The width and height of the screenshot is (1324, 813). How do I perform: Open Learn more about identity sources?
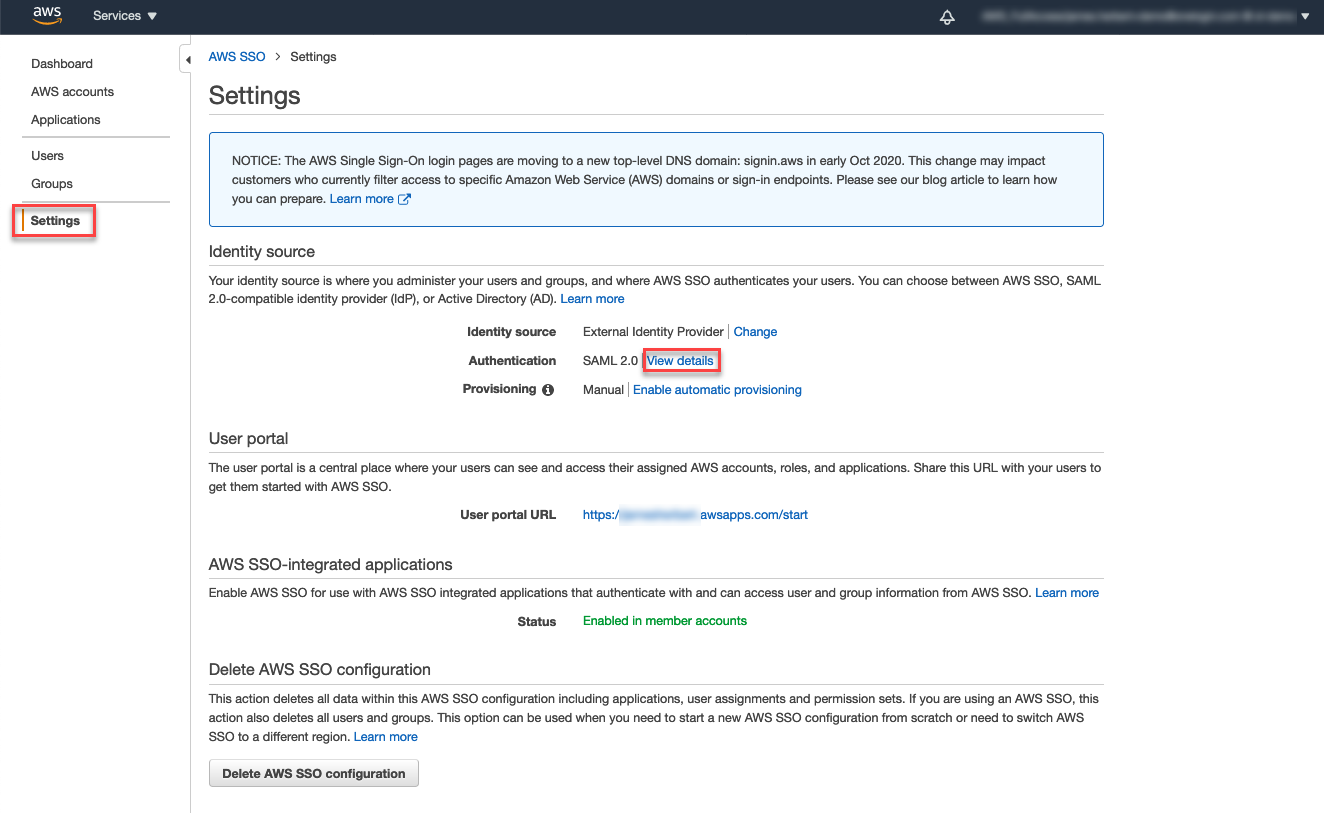[592, 298]
